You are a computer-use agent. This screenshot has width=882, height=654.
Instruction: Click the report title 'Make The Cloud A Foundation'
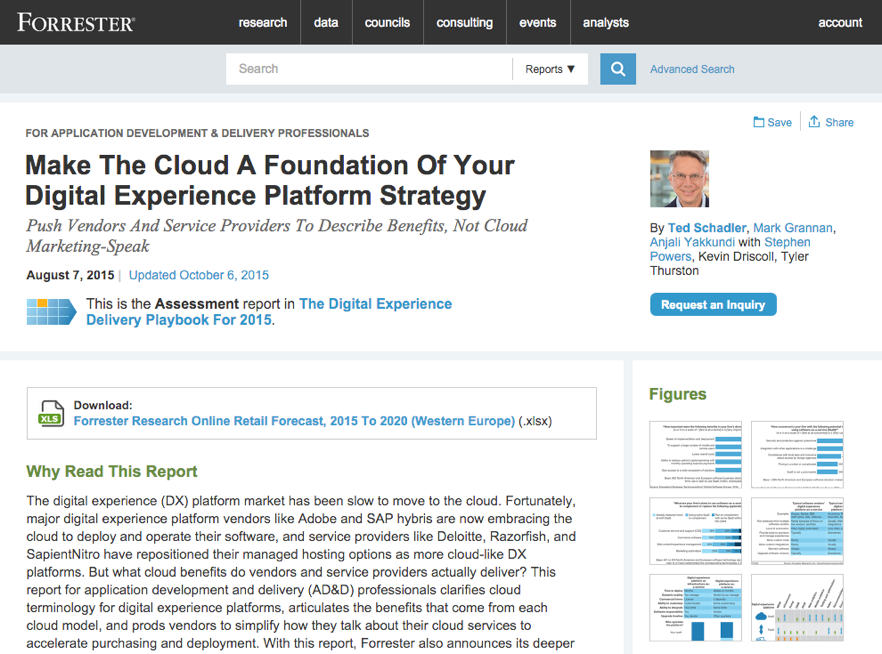click(270, 181)
